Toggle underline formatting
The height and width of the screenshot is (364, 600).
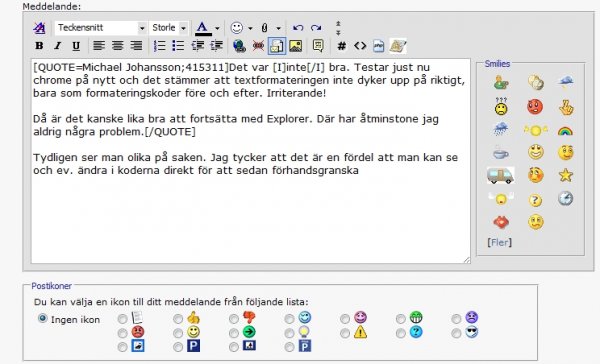(x=76, y=46)
